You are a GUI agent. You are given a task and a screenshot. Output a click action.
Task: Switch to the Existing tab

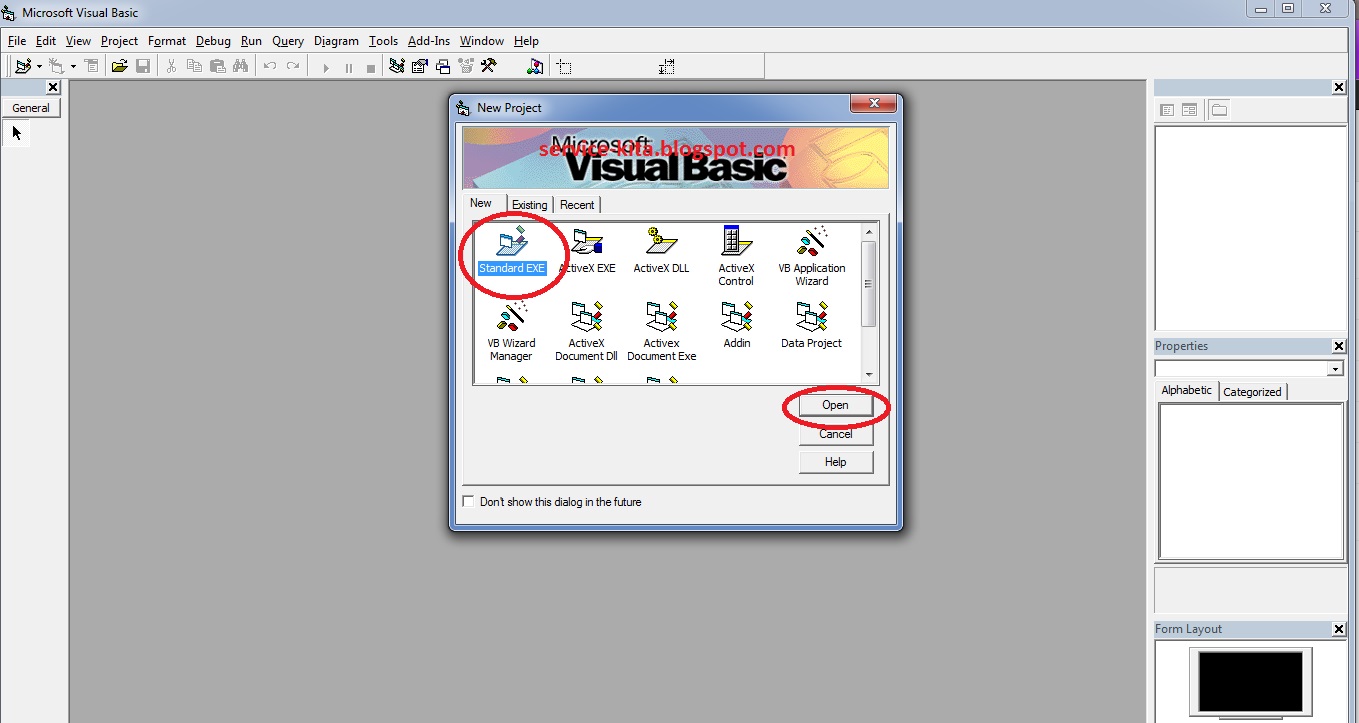coord(530,204)
